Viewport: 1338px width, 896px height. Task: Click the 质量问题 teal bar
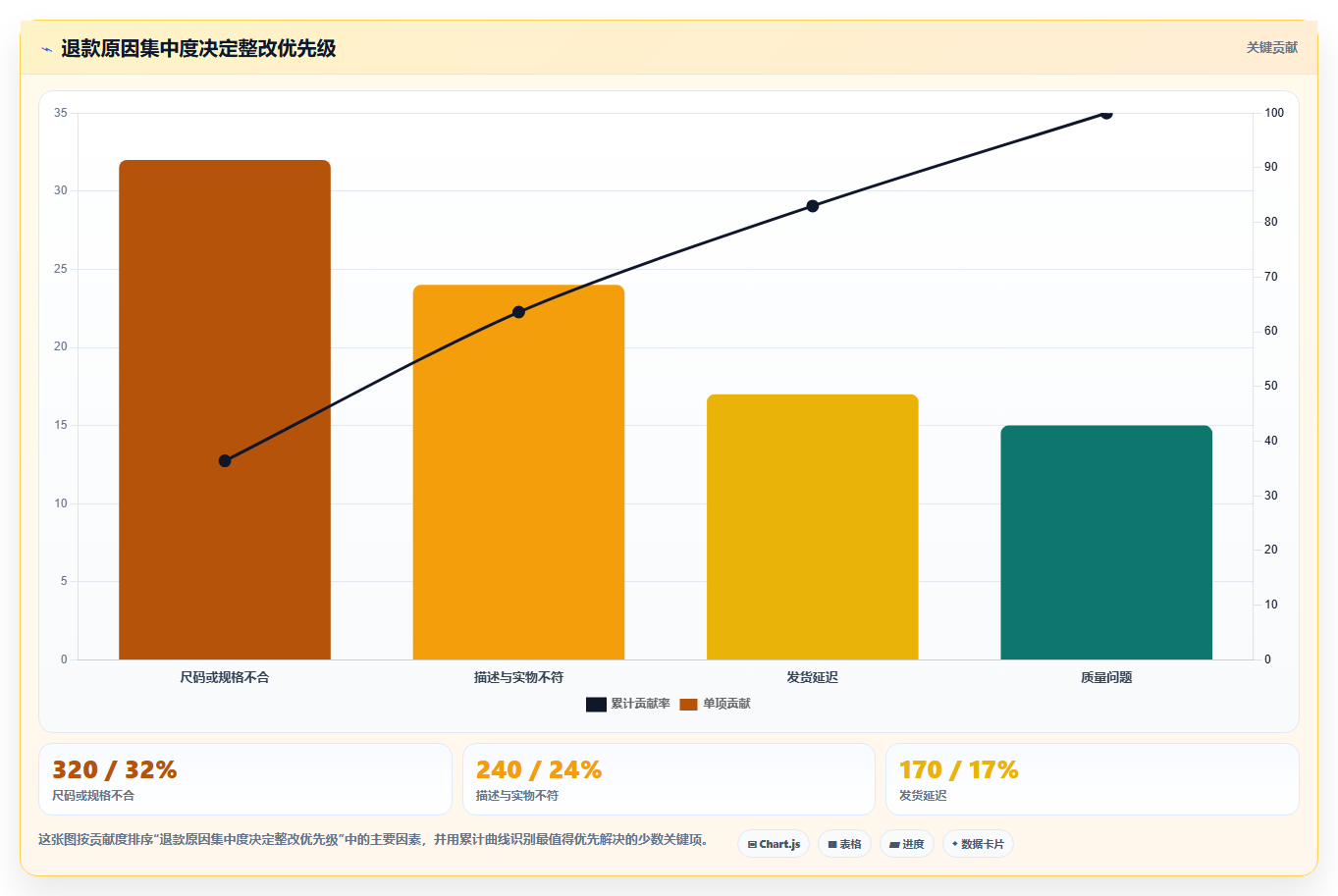(1106, 543)
